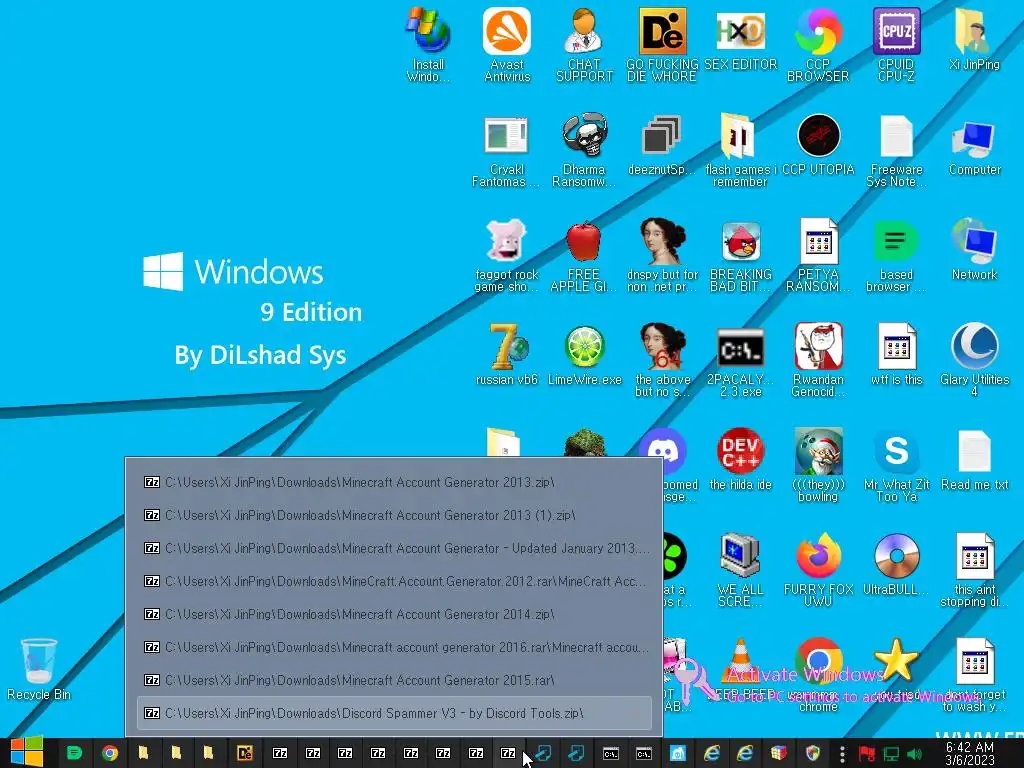Open the wtf is this file icon
Viewport: 1024px width, 768px height.
coord(896,355)
